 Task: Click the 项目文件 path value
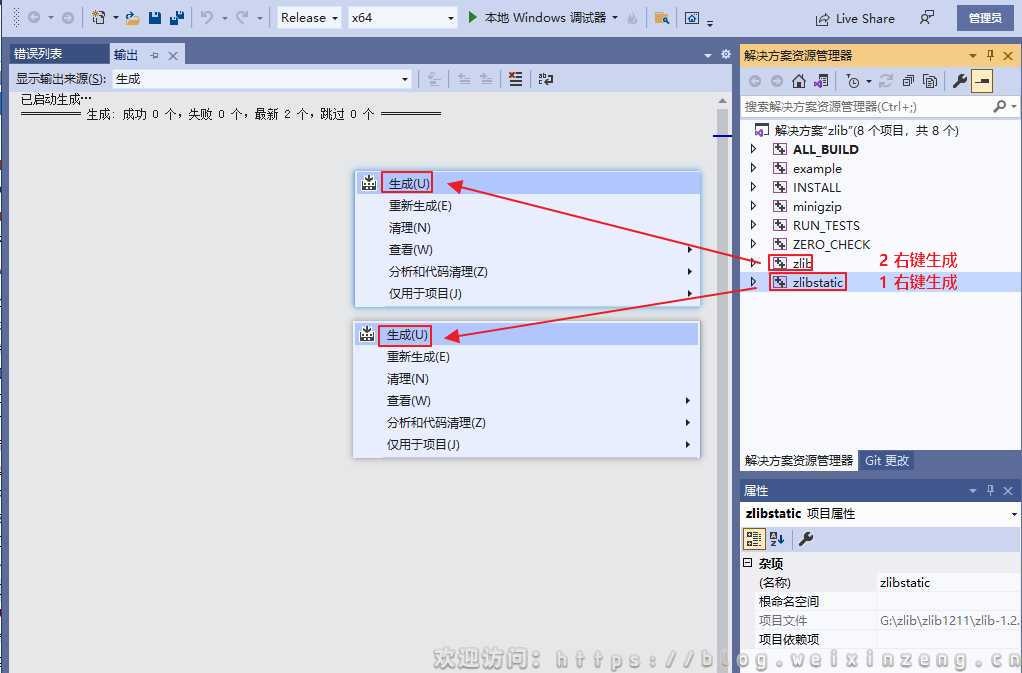coord(950,620)
